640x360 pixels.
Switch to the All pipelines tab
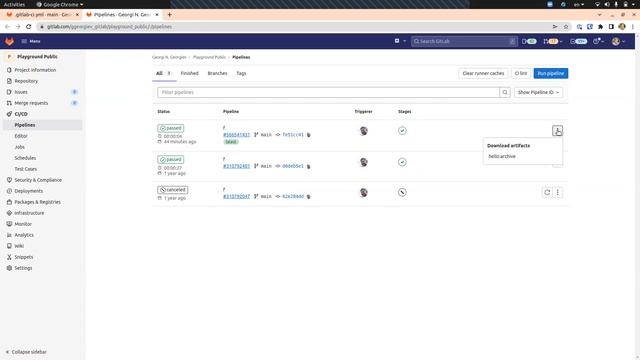tap(164, 73)
